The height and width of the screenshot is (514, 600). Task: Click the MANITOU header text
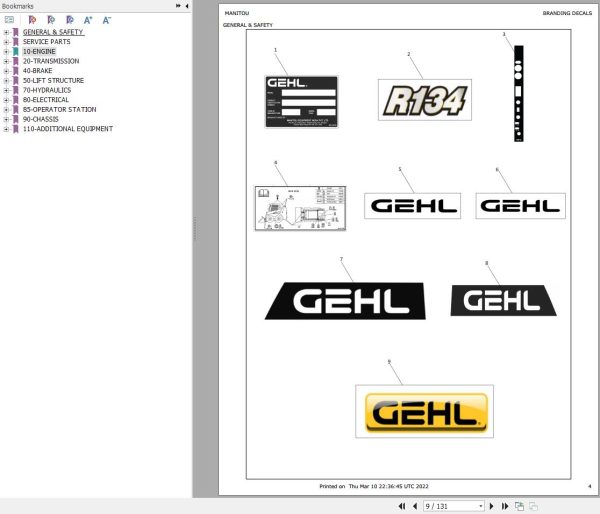237,13
